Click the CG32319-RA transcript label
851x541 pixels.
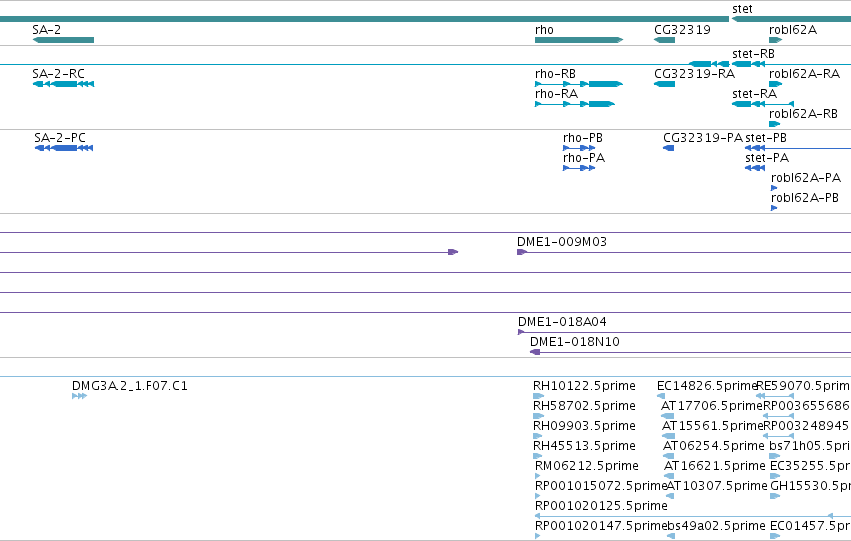[x=695, y=74]
